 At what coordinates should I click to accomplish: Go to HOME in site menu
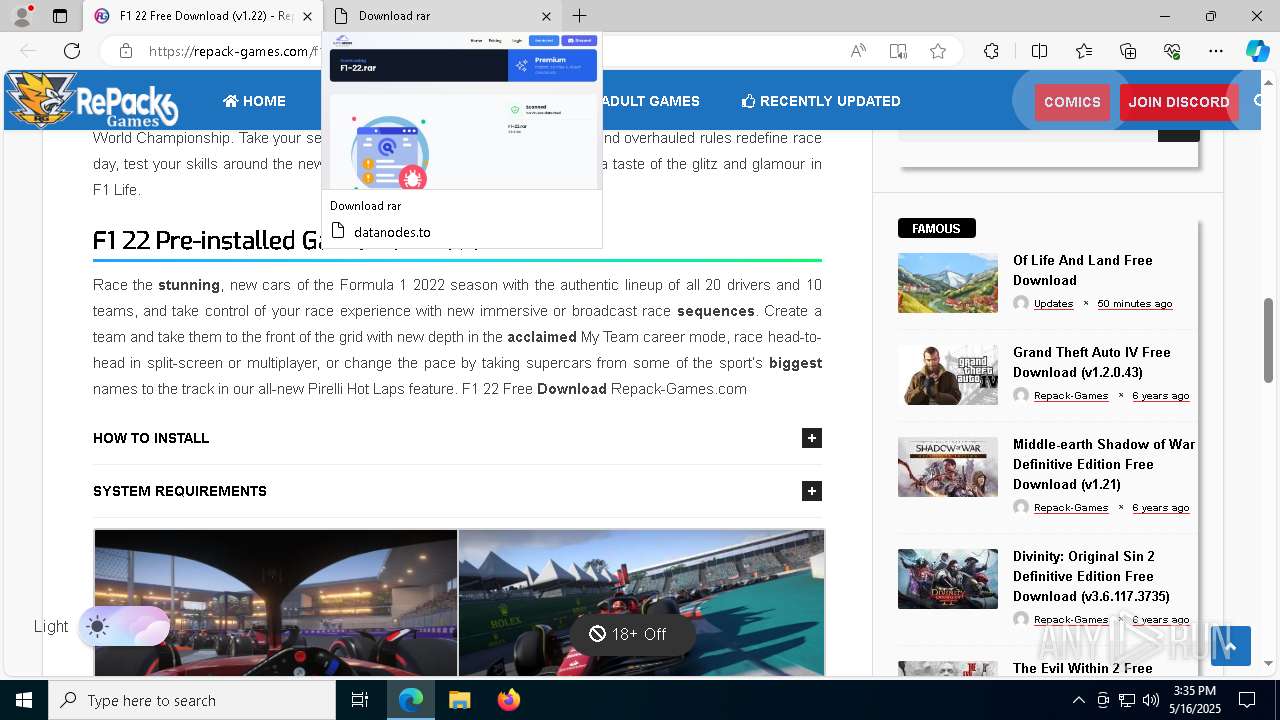tap(254, 101)
